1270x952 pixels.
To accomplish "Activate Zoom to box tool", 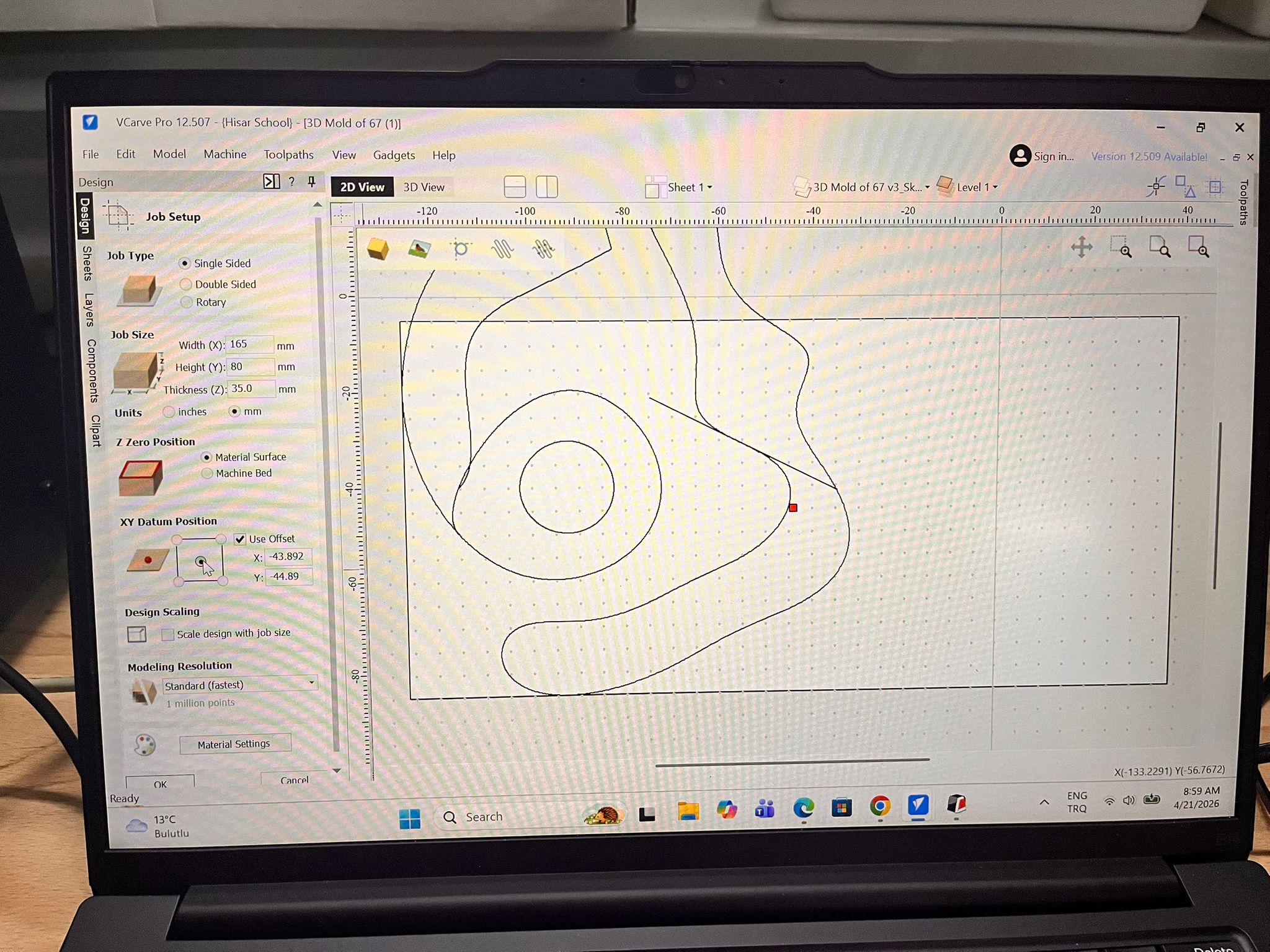I will [1121, 247].
